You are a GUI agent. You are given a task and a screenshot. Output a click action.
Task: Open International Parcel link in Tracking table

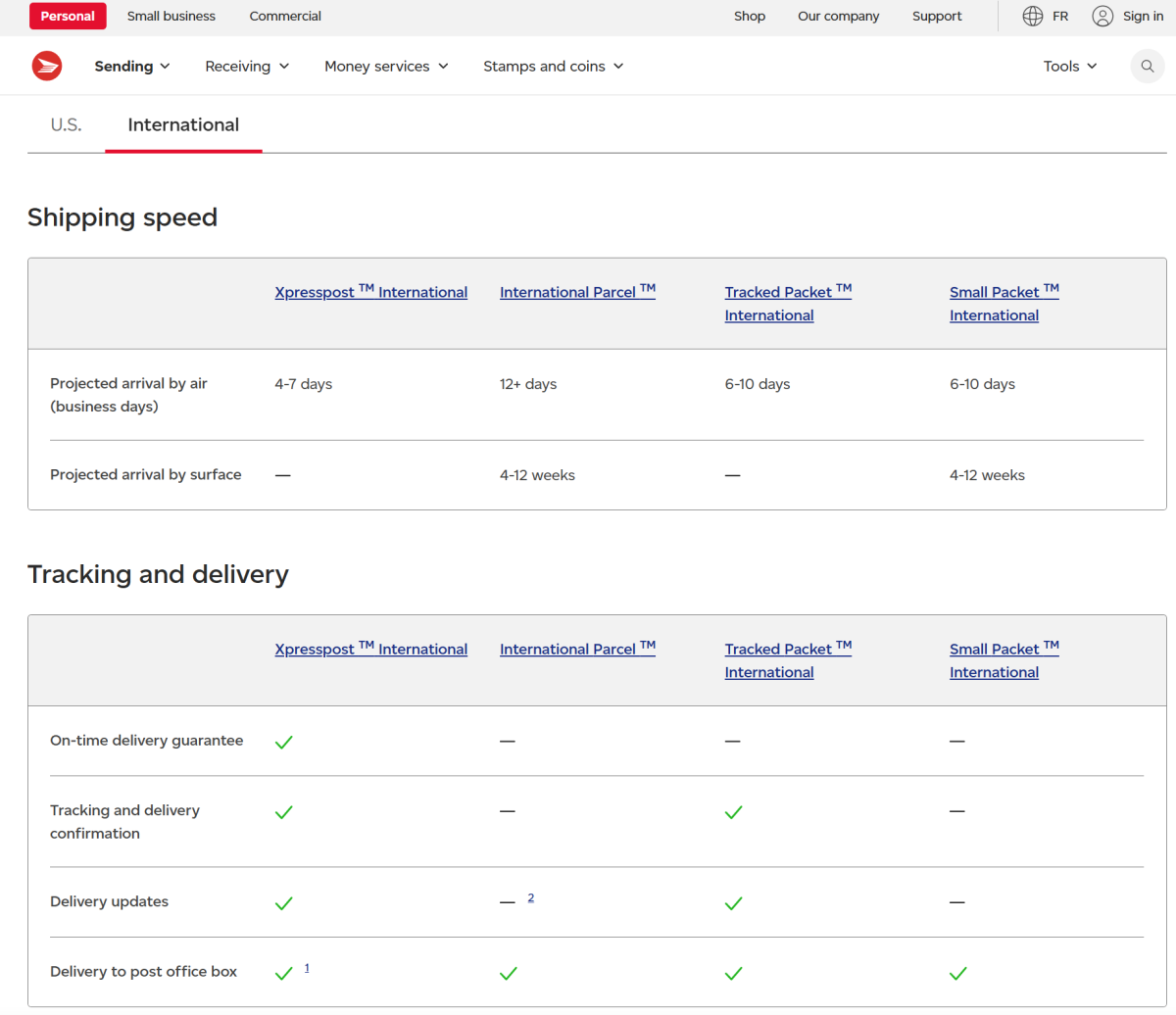point(577,649)
